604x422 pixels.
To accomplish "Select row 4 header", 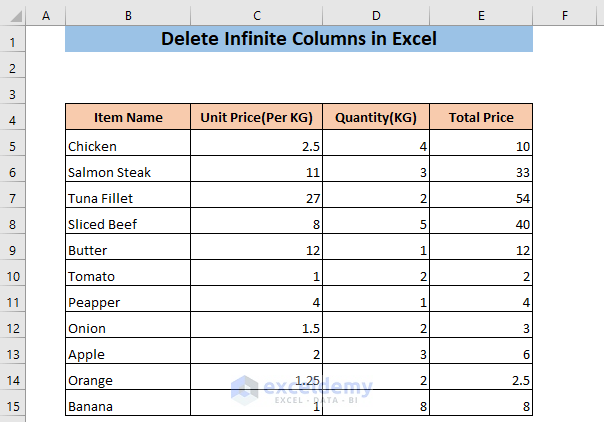I will pyautogui.click(x=13, y=118).
